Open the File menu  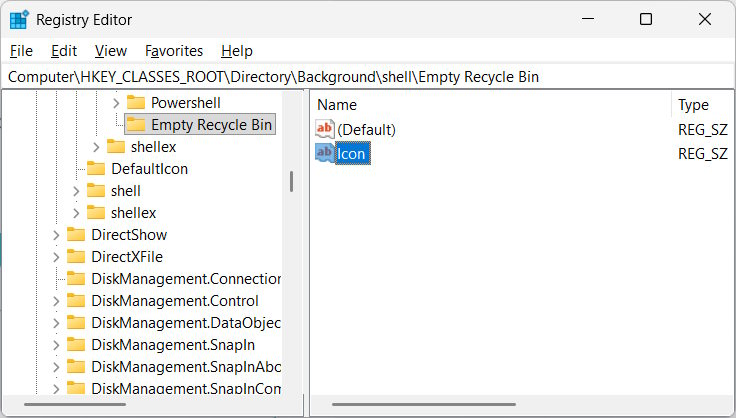21,51
